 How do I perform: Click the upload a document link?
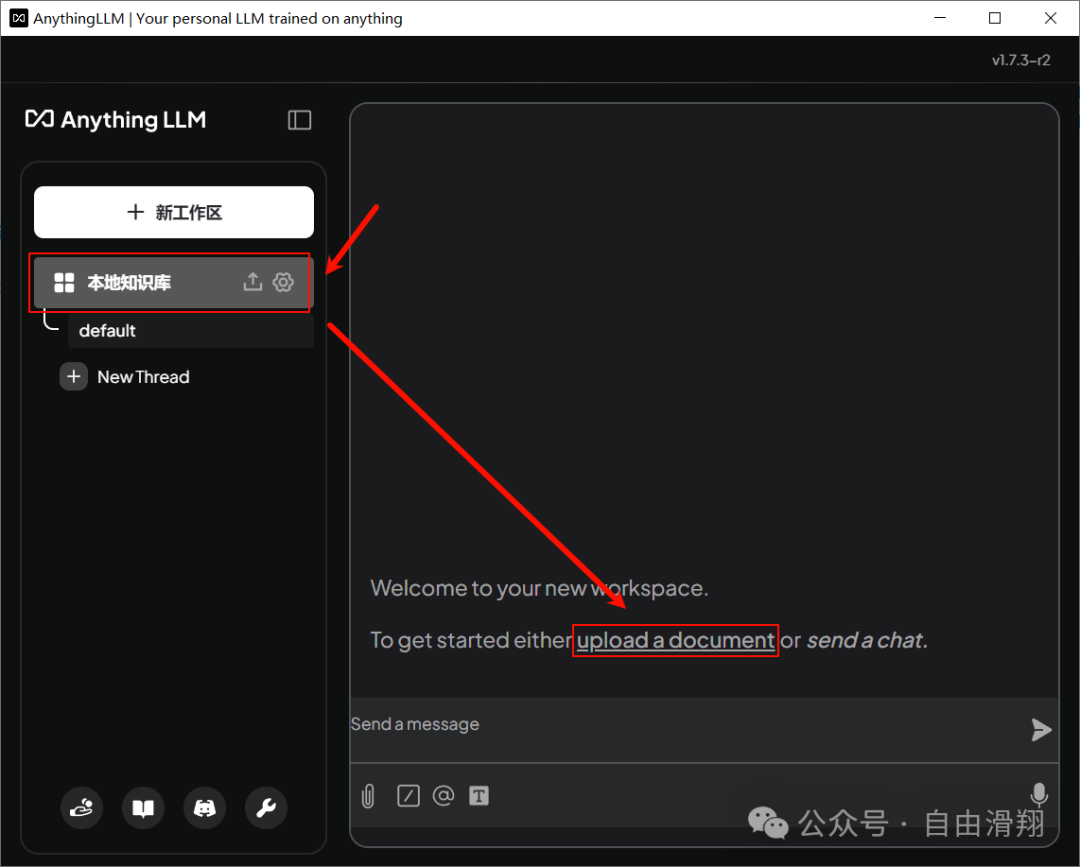pos(676,640)
